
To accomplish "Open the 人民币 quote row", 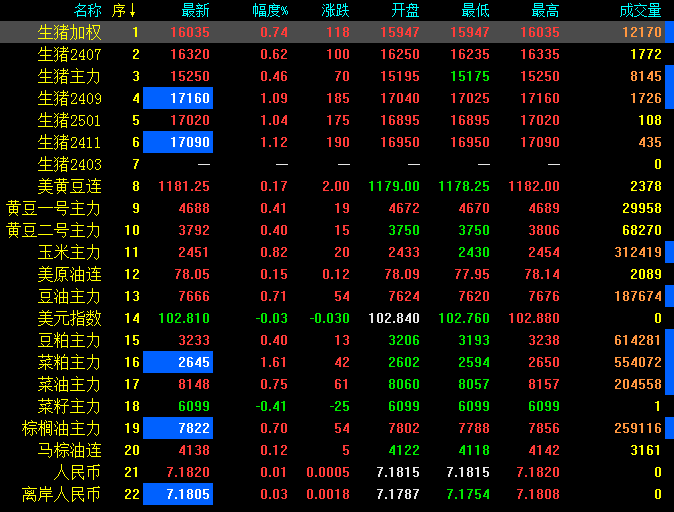I will pos(337,472).
